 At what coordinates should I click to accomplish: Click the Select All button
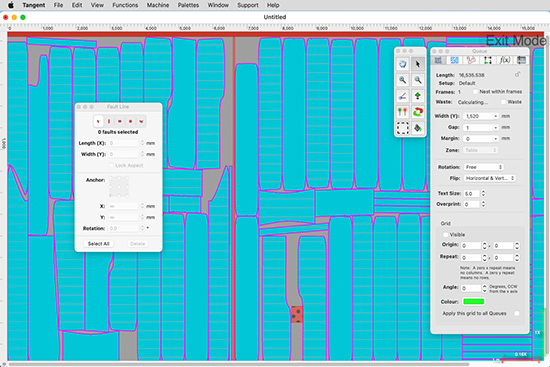pyautogui.click(x=99, y=243)
